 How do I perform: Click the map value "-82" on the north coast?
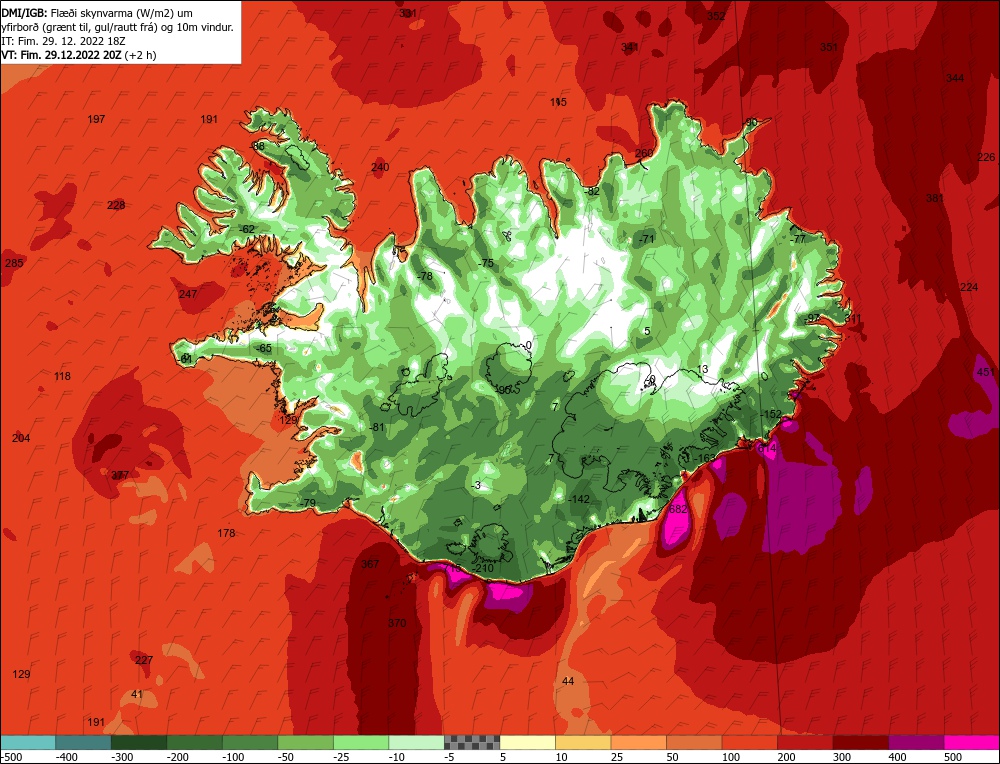[x=592, y=191]
